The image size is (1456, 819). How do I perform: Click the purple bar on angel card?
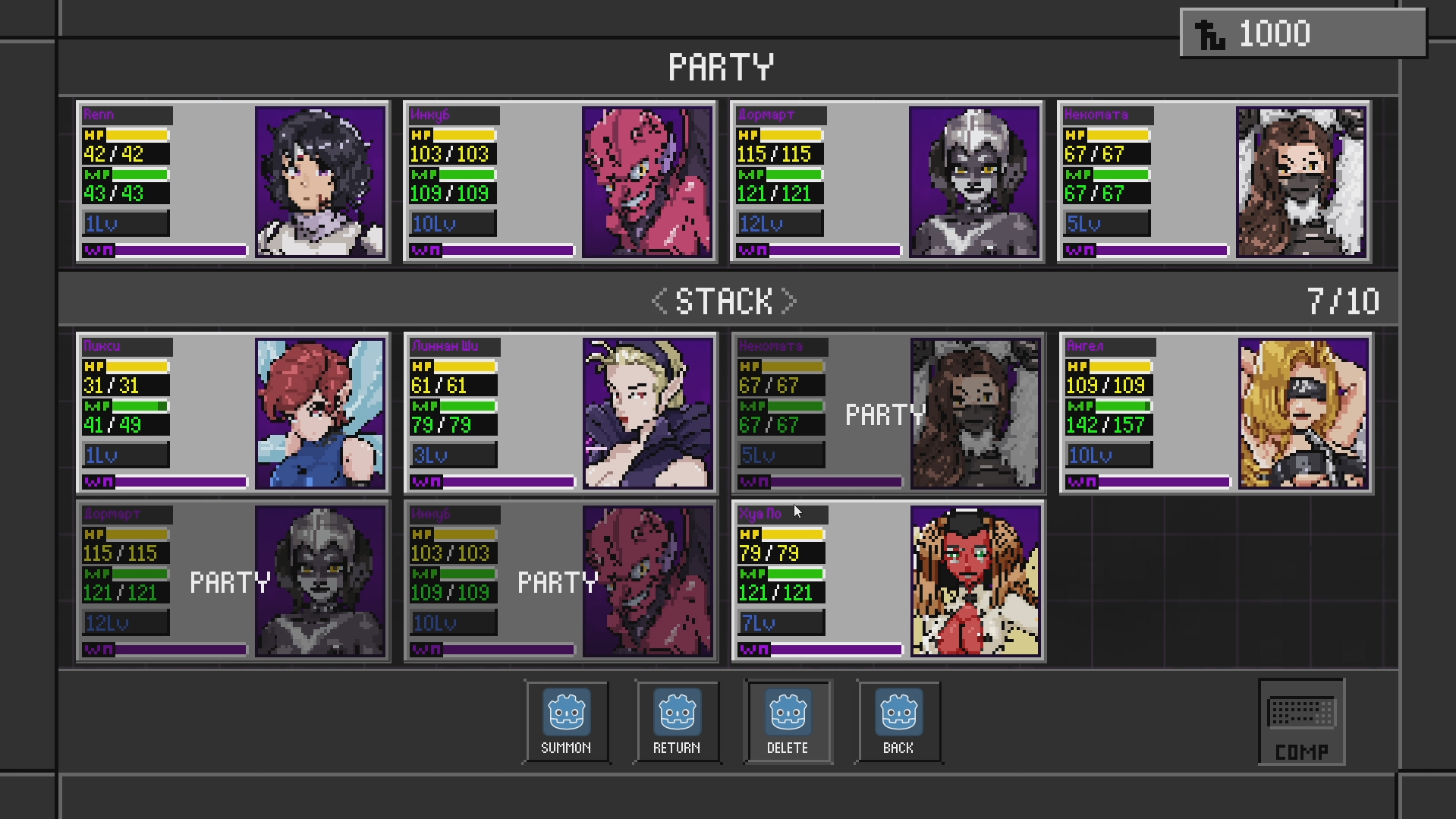tap(1147, 481)
